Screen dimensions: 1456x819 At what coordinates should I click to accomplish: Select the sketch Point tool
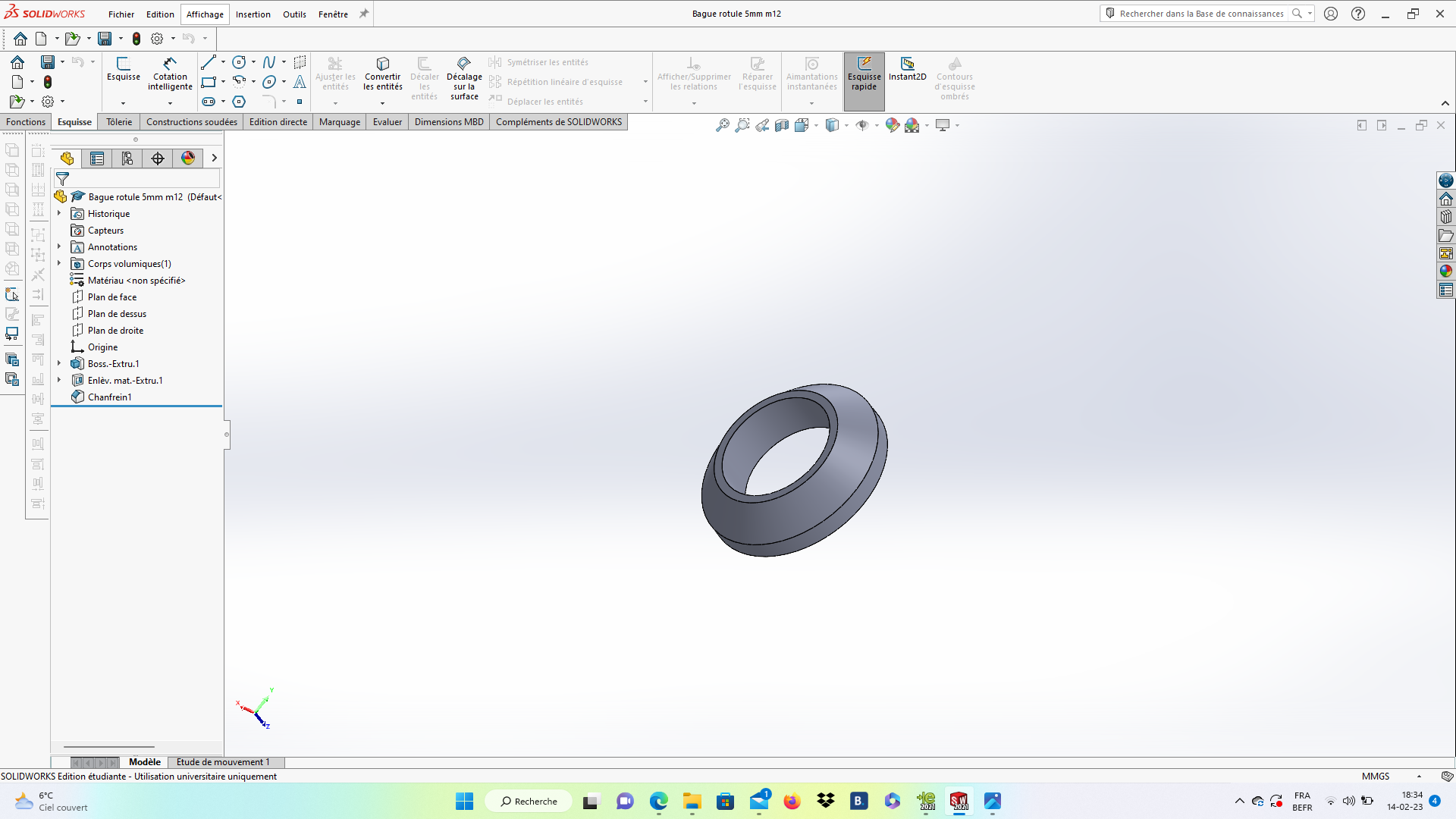coord(300,102)
